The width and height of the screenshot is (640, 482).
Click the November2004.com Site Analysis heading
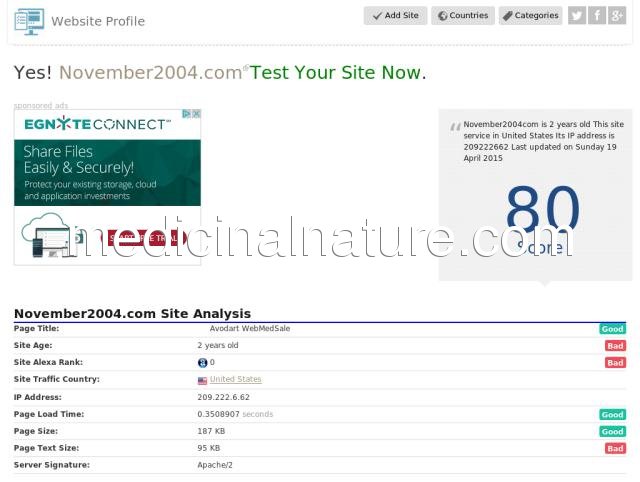132,313
